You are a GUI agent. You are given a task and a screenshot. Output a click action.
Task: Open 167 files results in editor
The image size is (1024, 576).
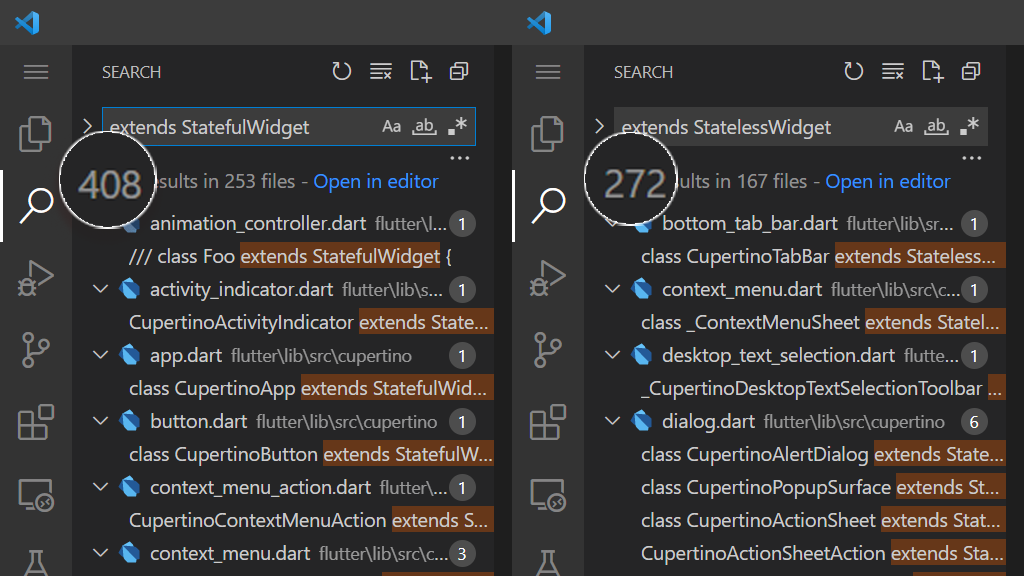click(x=888, y=182)
